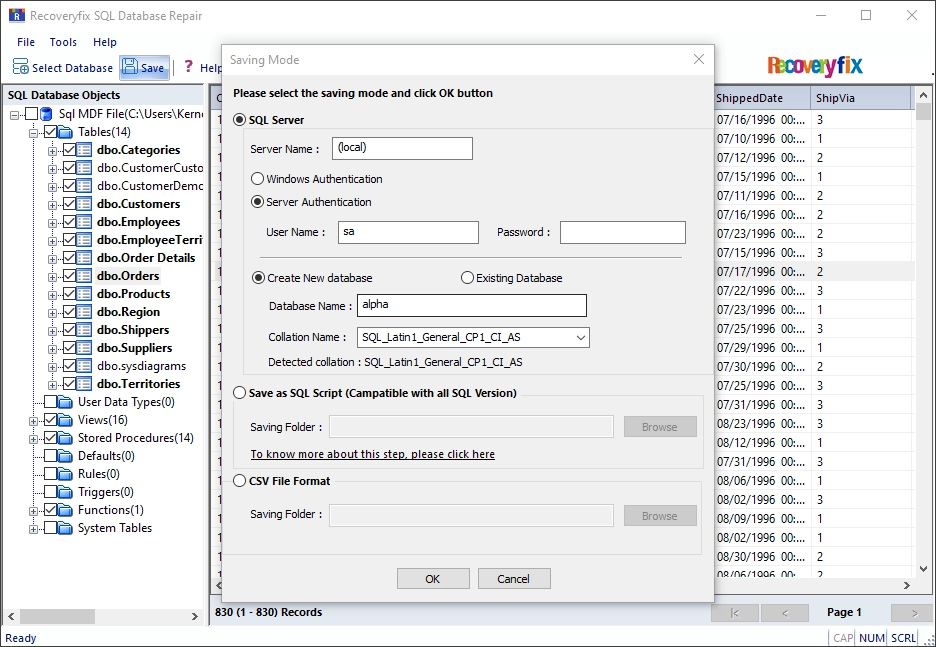Select Windows Authentication radio button
Image resolution: width=936 pixels, height=647 pixels.
(x=257, y=178)
